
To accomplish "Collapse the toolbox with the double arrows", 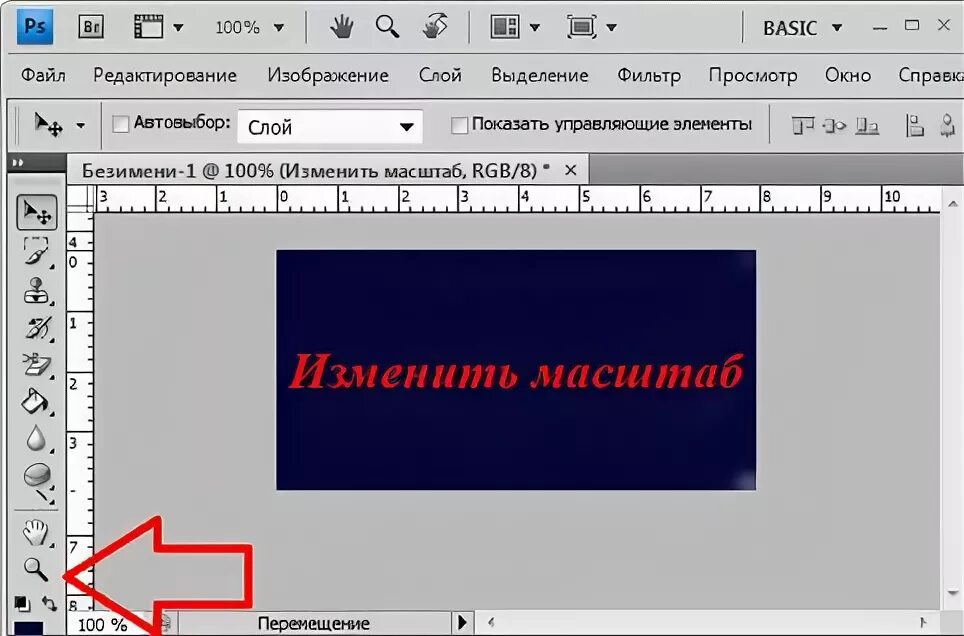I will pos(18,162).
